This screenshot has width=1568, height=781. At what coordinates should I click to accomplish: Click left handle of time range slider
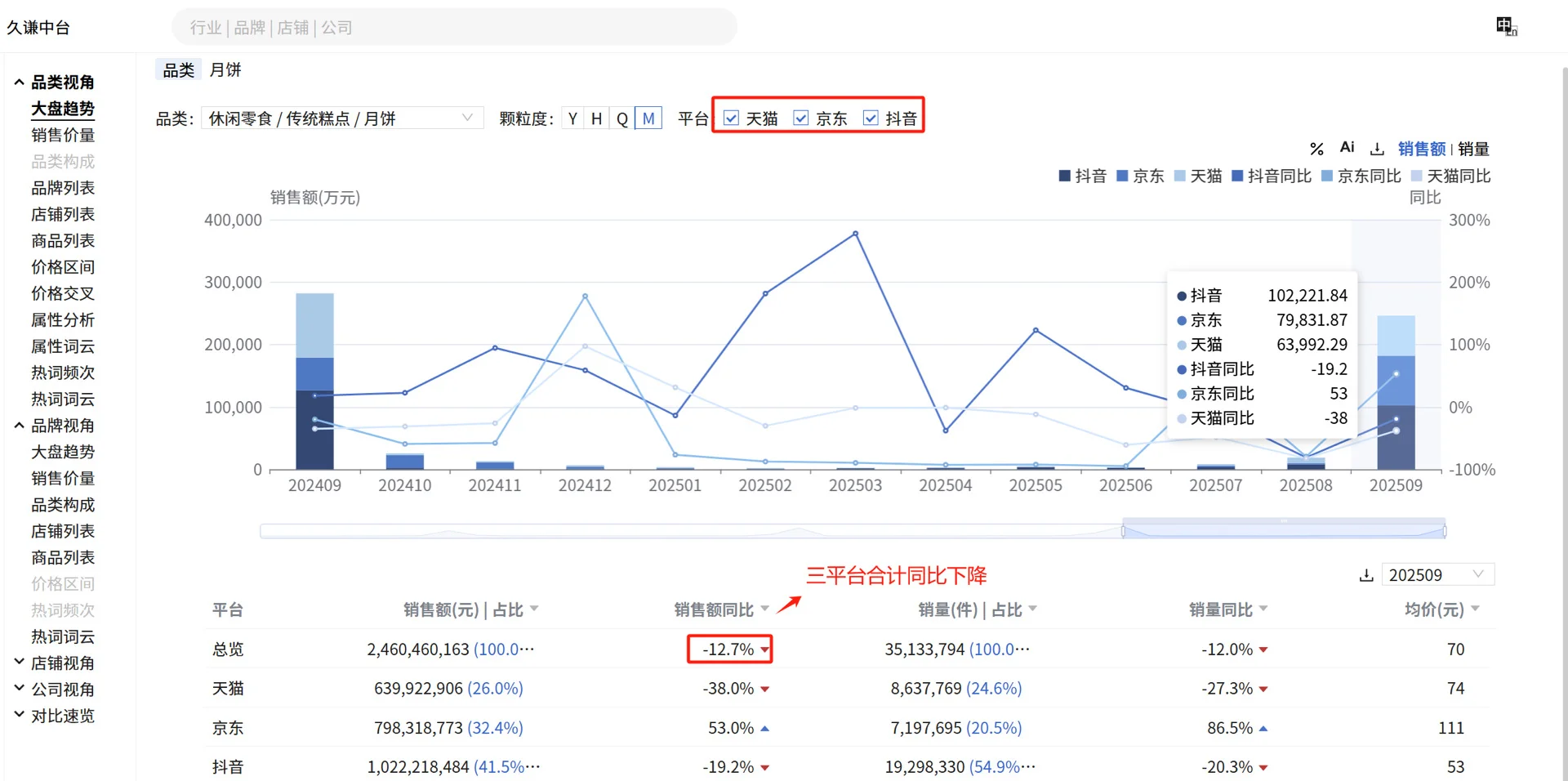(x=1123, y=531)
